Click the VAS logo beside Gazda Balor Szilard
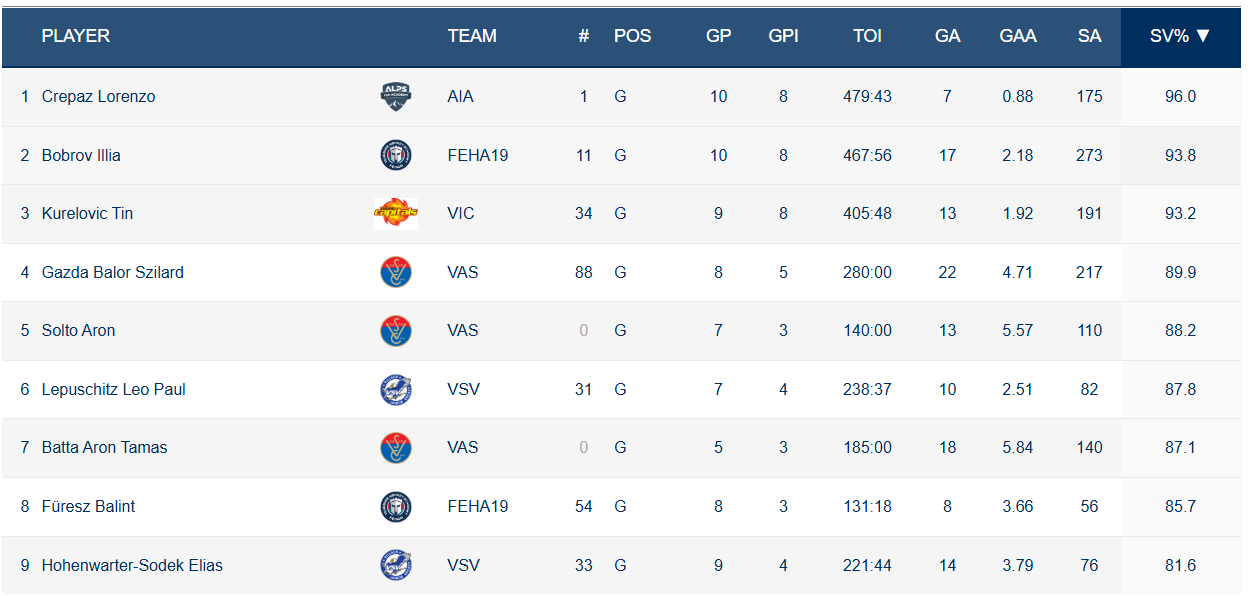 click(x=396, y=272)
